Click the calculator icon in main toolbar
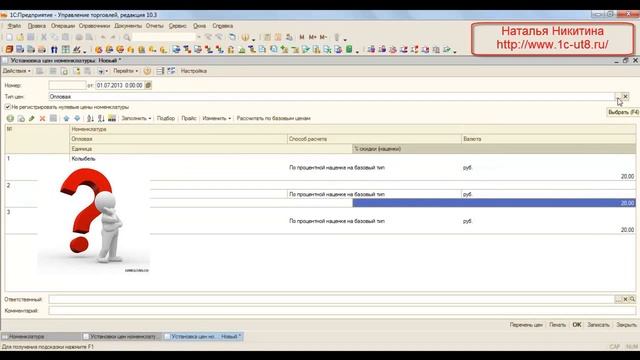Screen dimensions: 640x360 click(x=267, y=37)
